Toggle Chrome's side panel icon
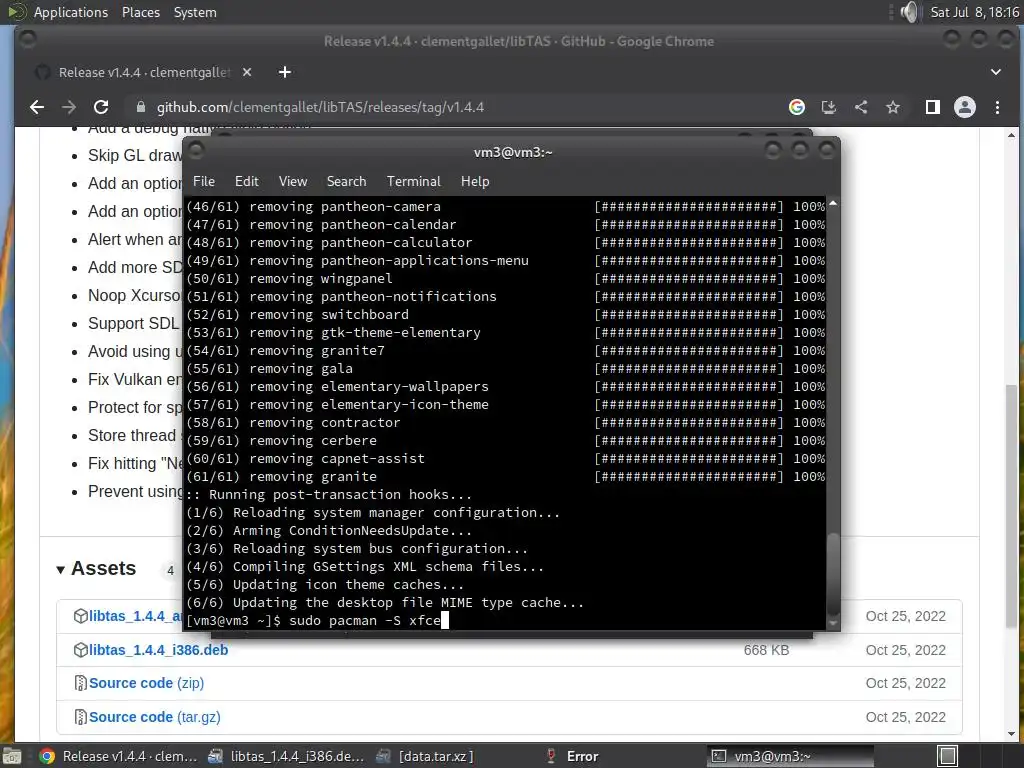The image size is (1024, 768). pos(933,107)
